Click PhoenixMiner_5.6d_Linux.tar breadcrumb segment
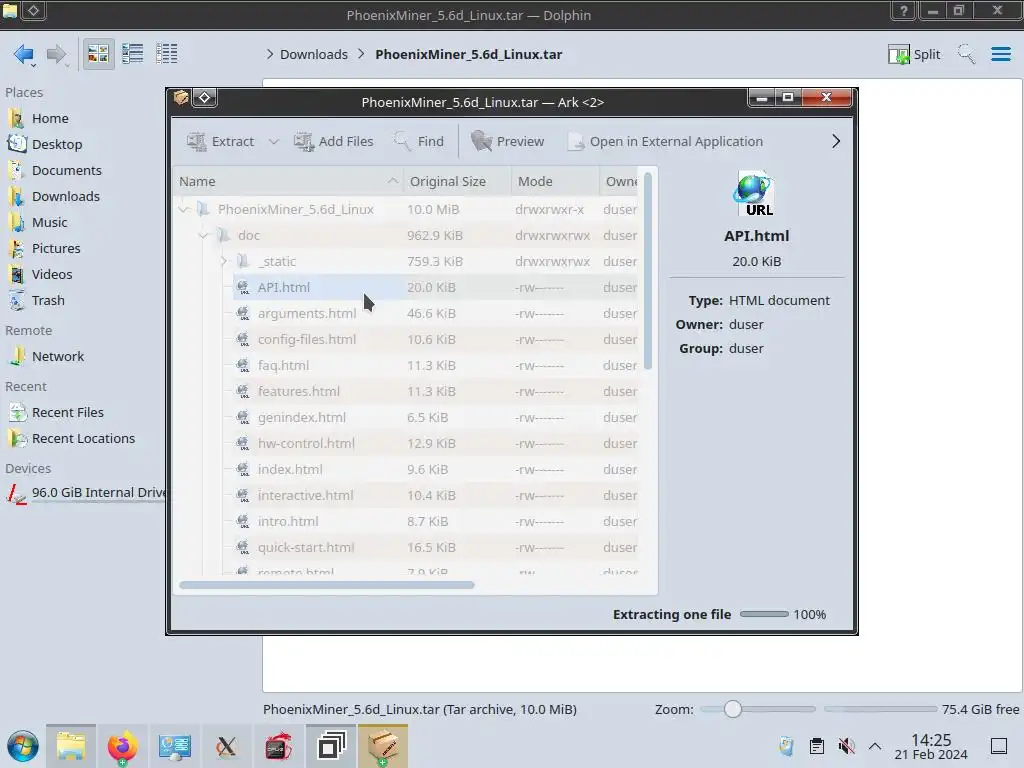 coord(468,54)
